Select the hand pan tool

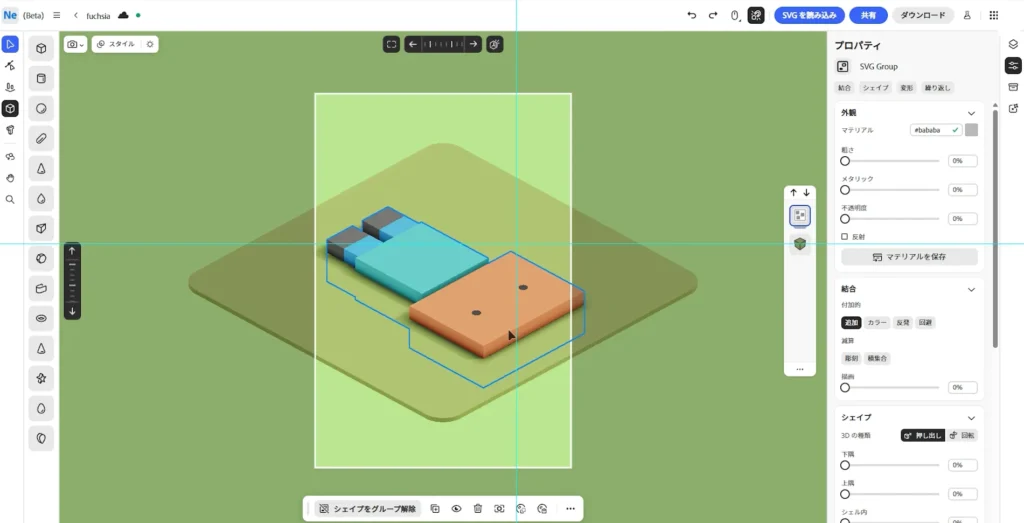click(10, 178)
